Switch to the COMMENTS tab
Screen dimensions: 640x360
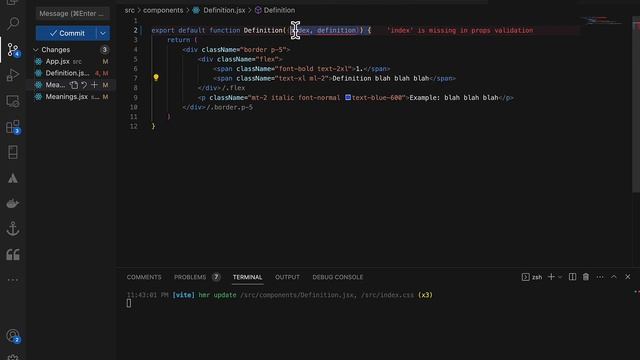(x=144, y=277)
